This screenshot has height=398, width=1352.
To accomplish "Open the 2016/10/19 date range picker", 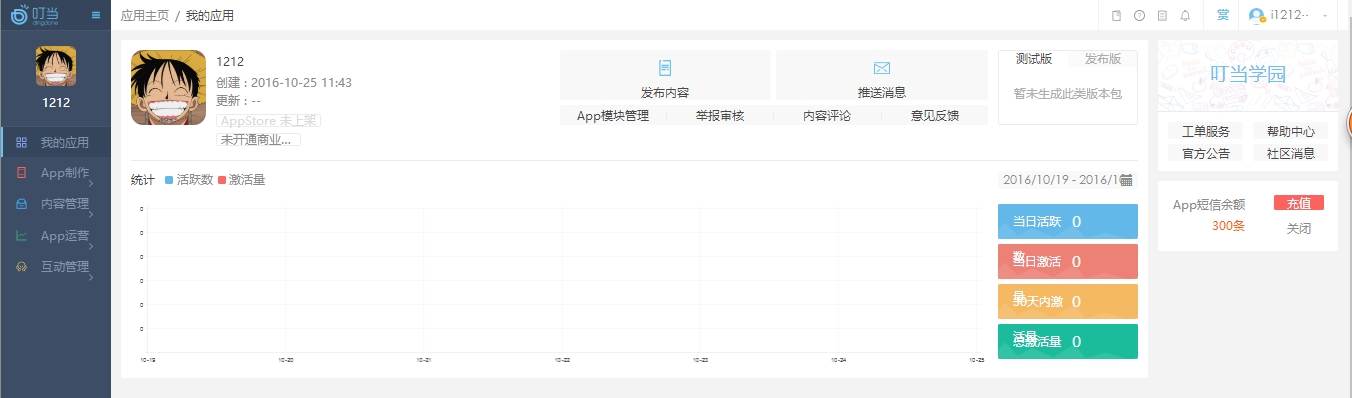I will click(1067, 180).
